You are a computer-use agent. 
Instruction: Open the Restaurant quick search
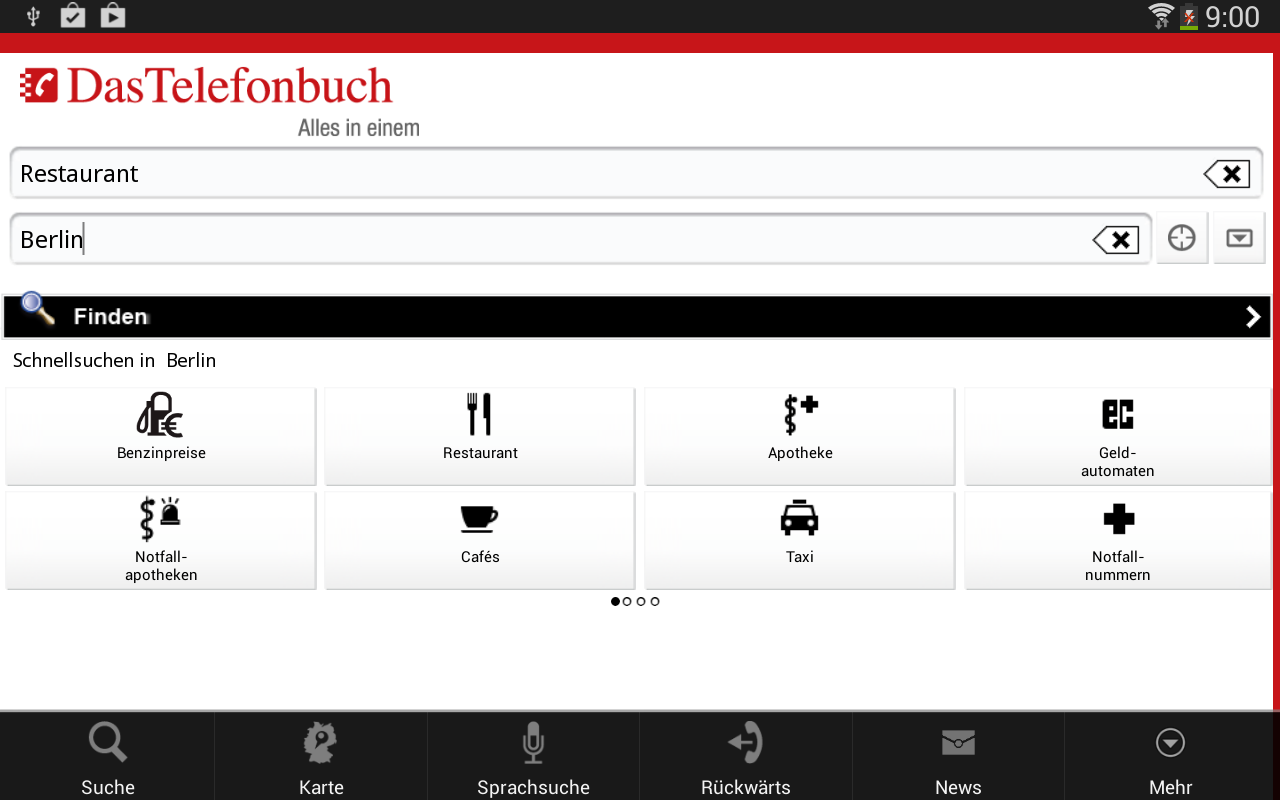479,436
